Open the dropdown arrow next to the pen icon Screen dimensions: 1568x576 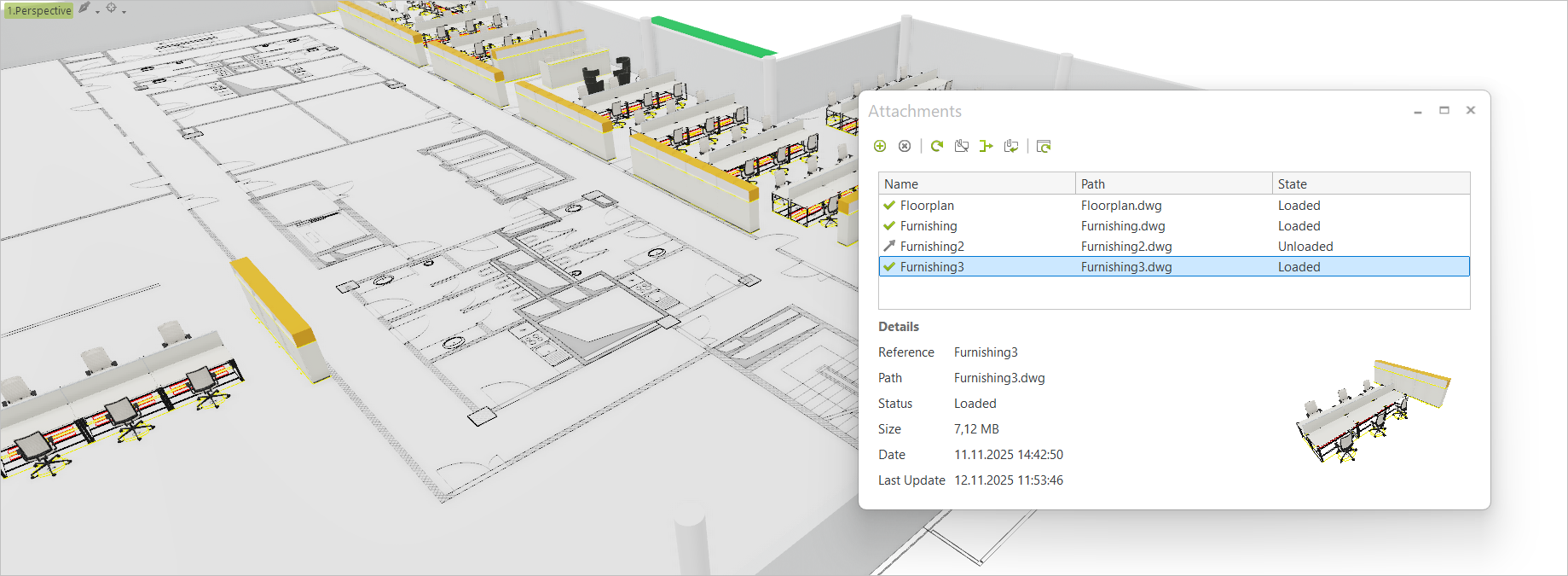pos(97,11)
